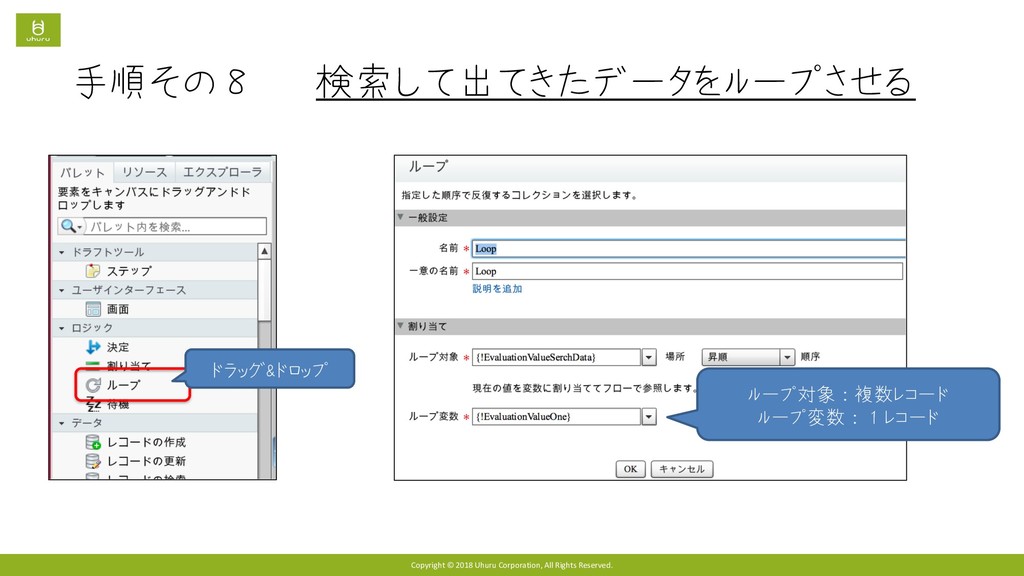Click the OK button
The image size is (1024, 576).
click(630, 469)
